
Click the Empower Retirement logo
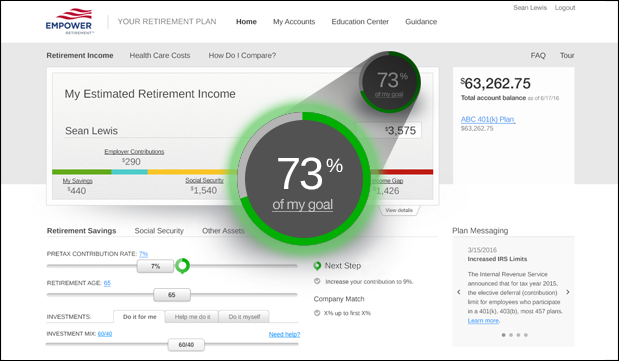[70, 21]
